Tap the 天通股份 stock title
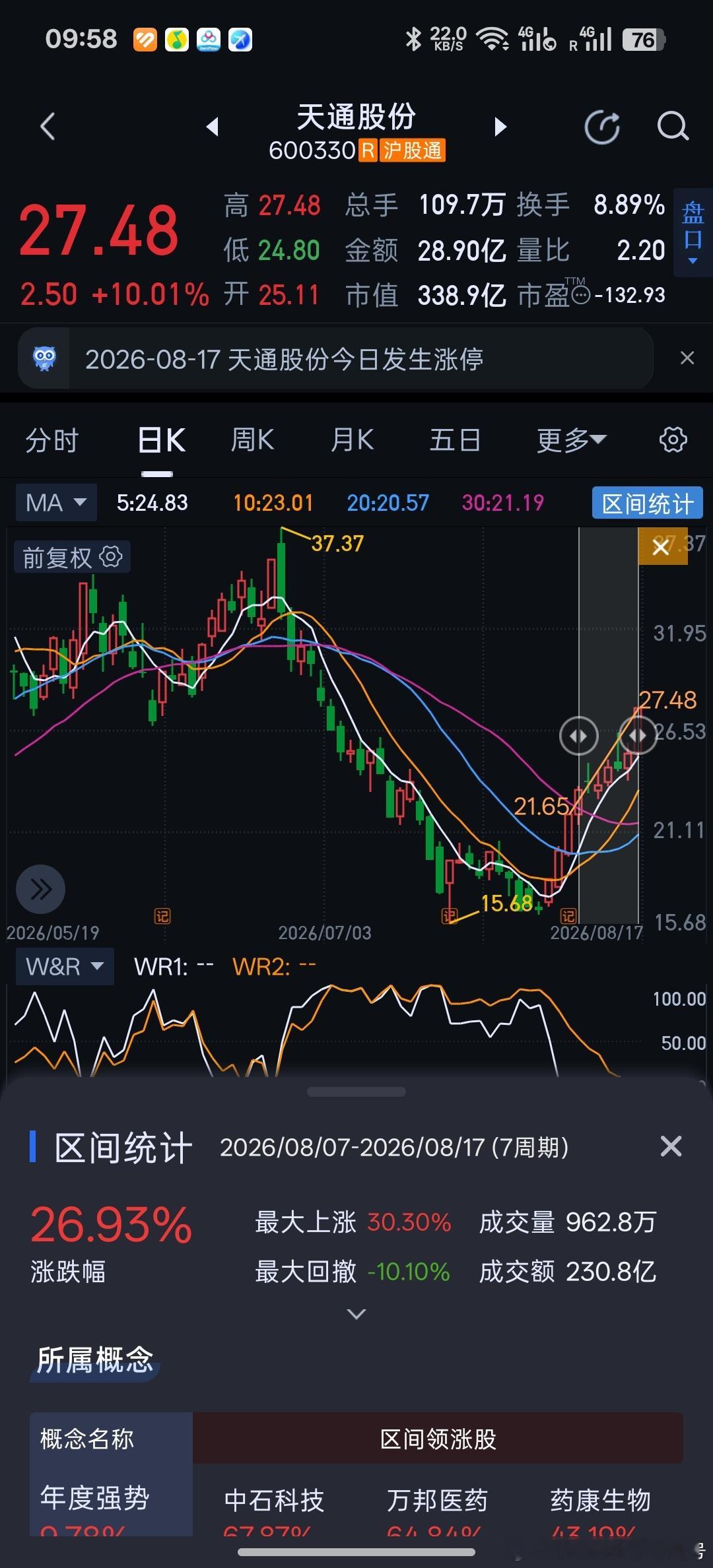The image size is (713, 1568). 356,117
